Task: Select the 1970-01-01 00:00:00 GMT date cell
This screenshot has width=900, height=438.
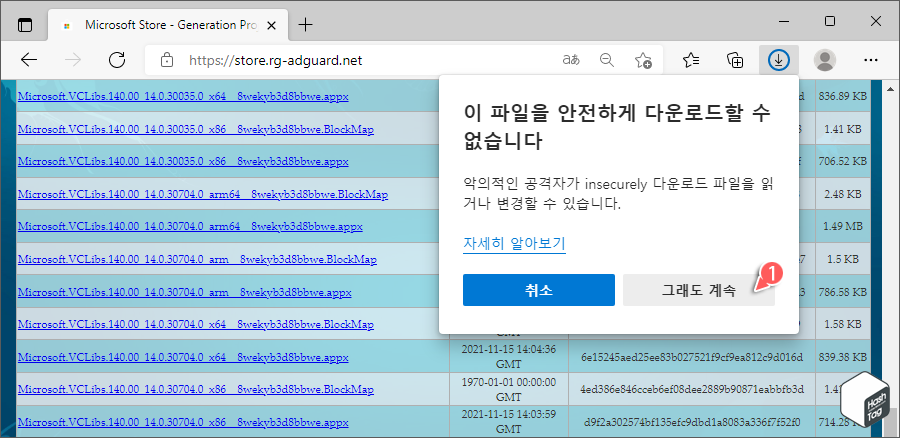Action: [x=509, y=389]
